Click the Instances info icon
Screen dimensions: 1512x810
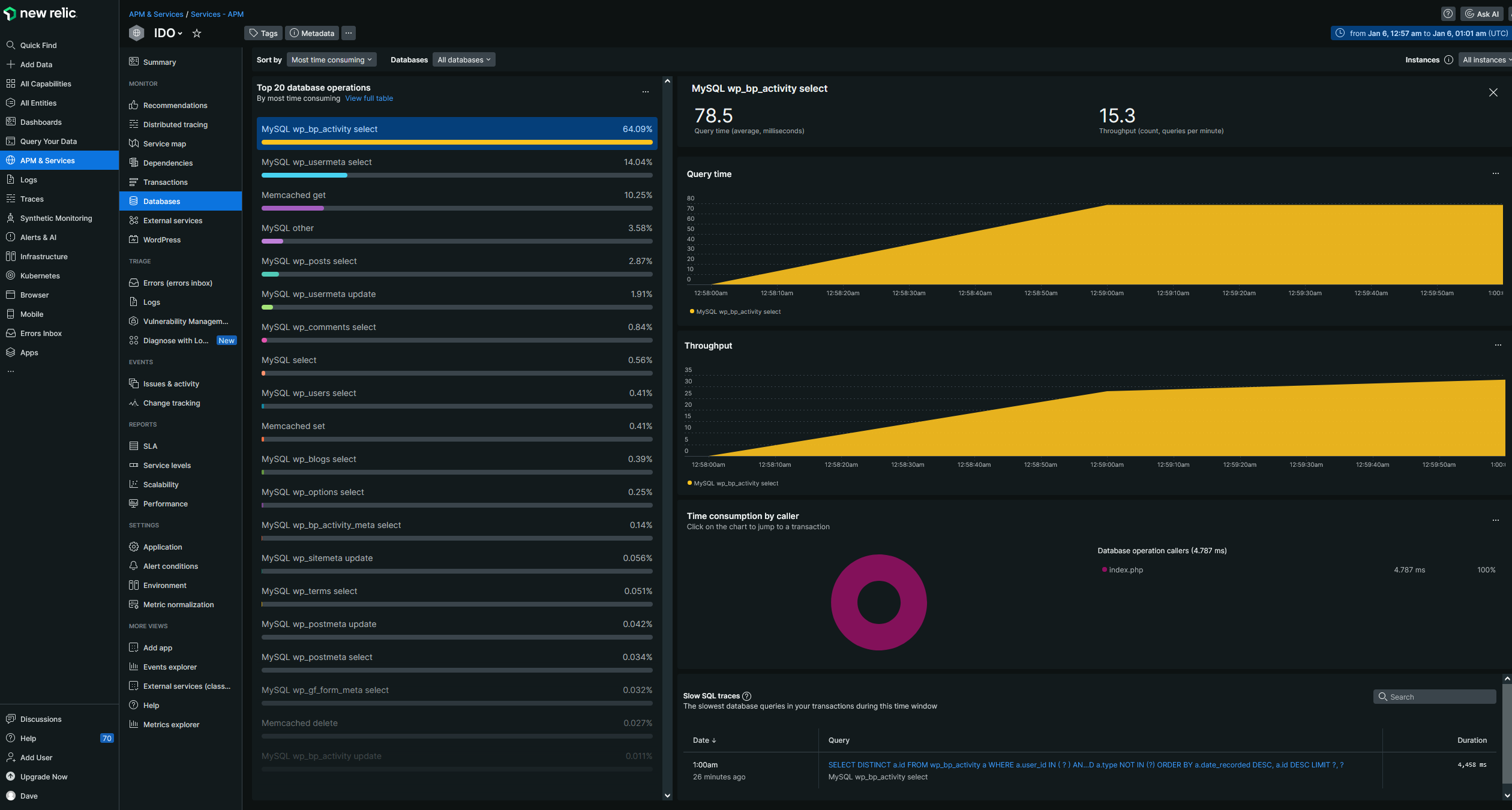[1448, 59]
